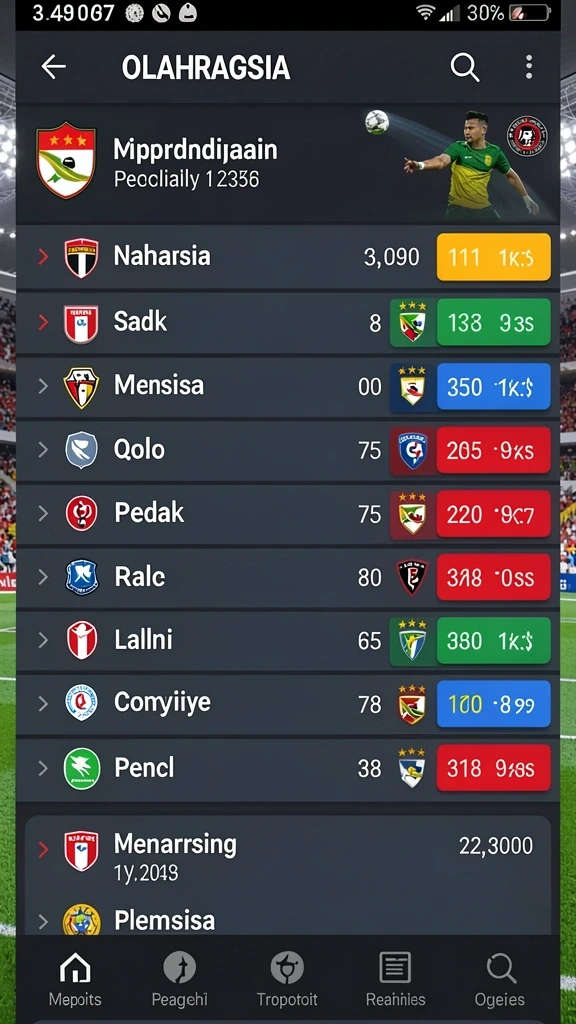Tap the round club badge beside player

tap(527, 136)
